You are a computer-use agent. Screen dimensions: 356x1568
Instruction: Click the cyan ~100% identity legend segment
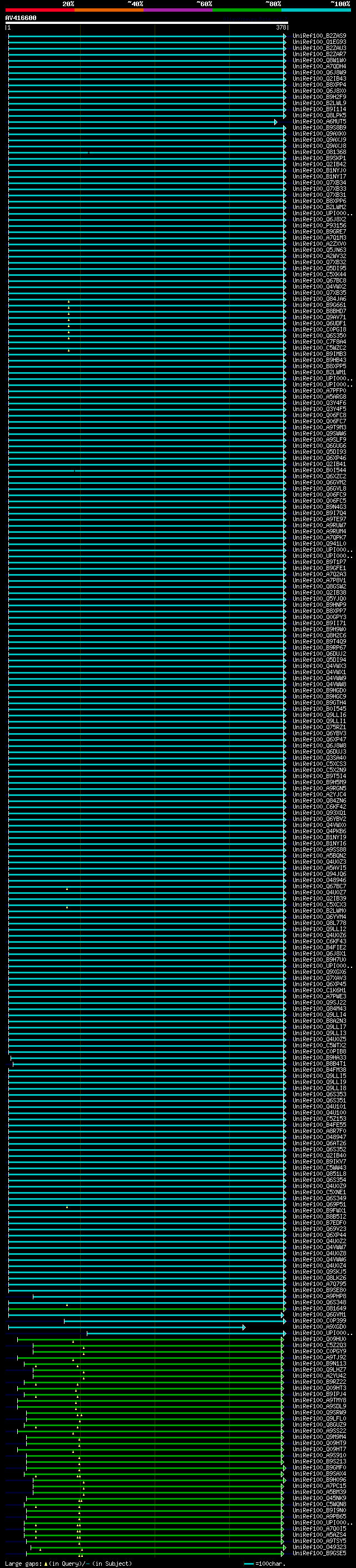pos(316,10)
